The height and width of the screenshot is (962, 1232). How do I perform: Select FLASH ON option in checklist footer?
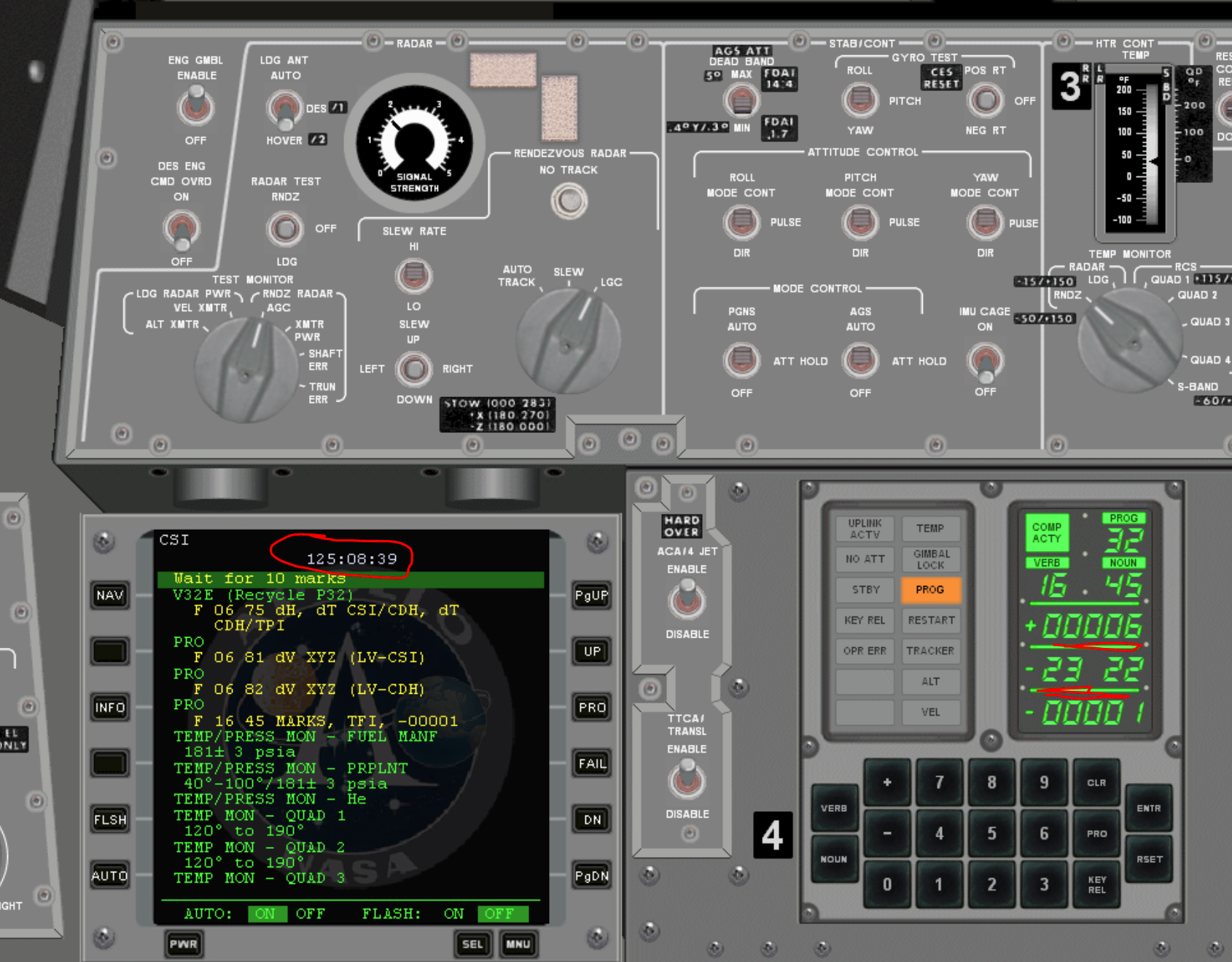[453, 914]
